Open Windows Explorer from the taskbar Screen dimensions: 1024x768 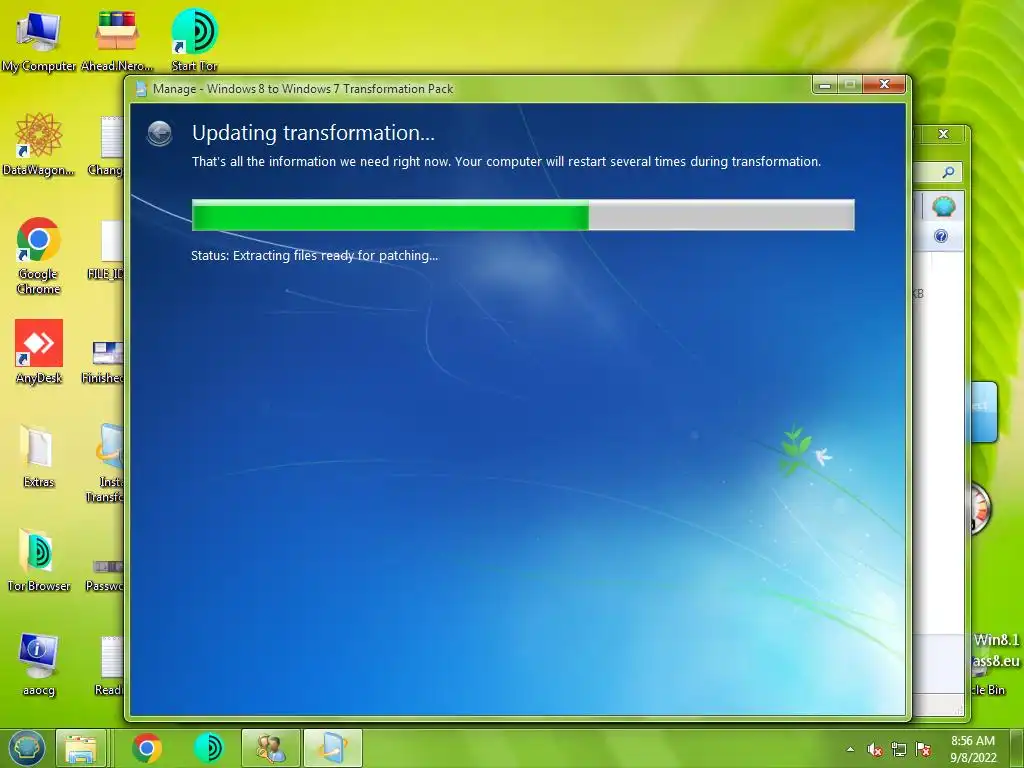point(81,748)
